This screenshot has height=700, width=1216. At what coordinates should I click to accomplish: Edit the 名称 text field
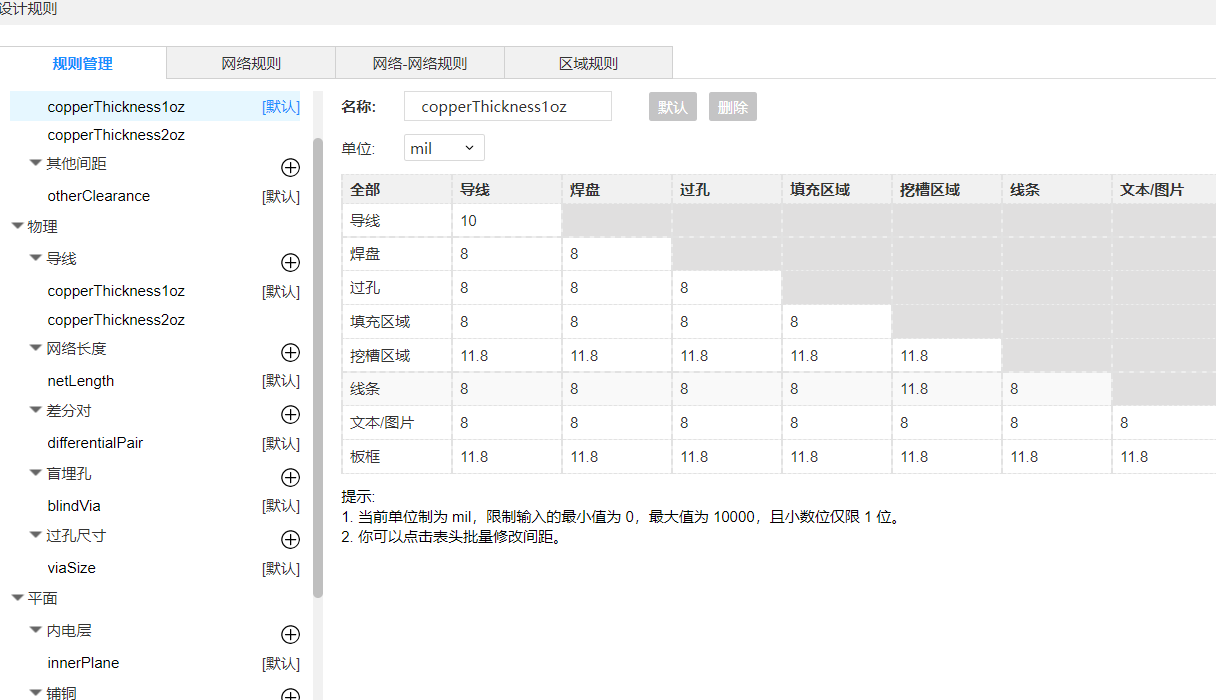click(507, 107)
